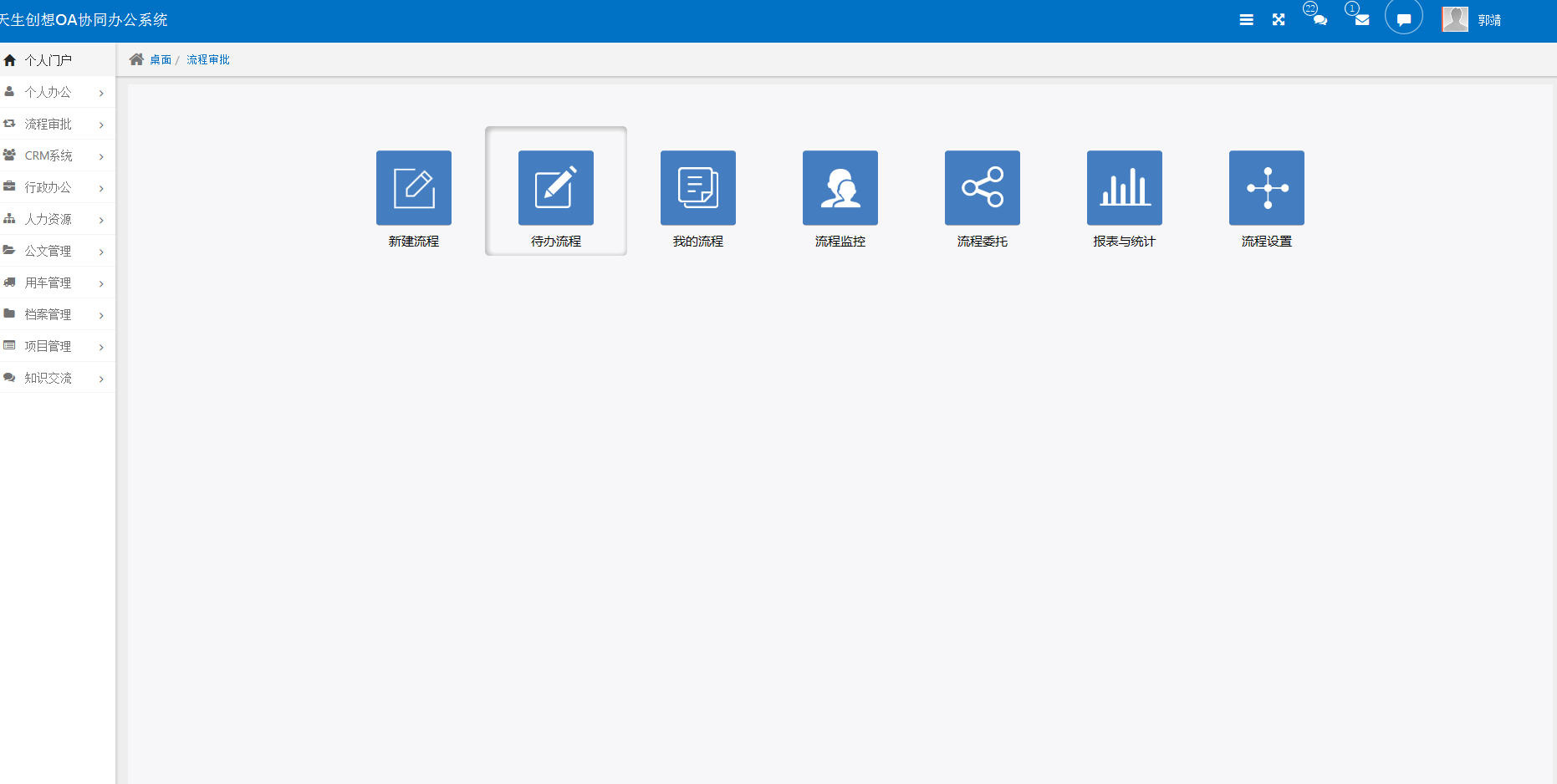Expand the 人力资源 sidebar menu
This screenshot has width=1557, height=784.
pyautogui.click(x=58, y=219)
